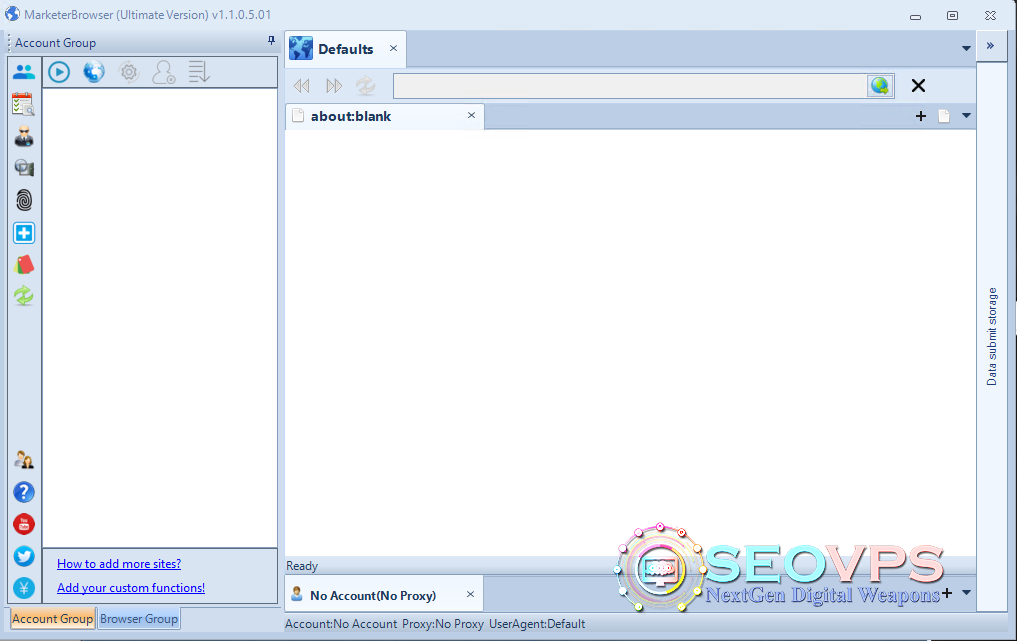1017x641 pixels.
Task: Click the video camera sidebar icon
Action: tap(24, 168)
